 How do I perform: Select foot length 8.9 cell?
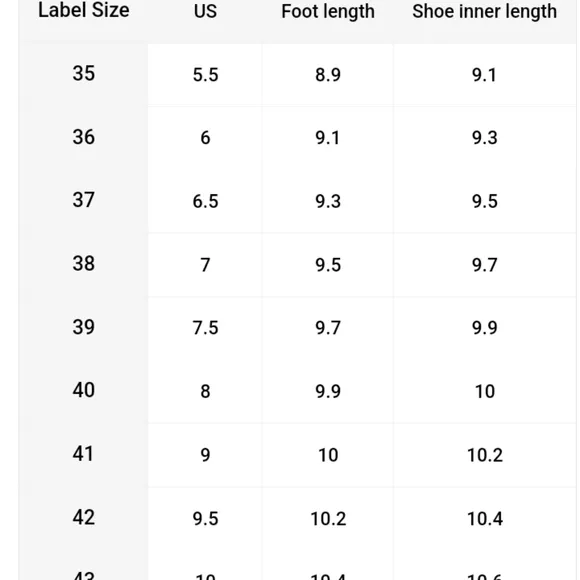click(x=328, y=75)
